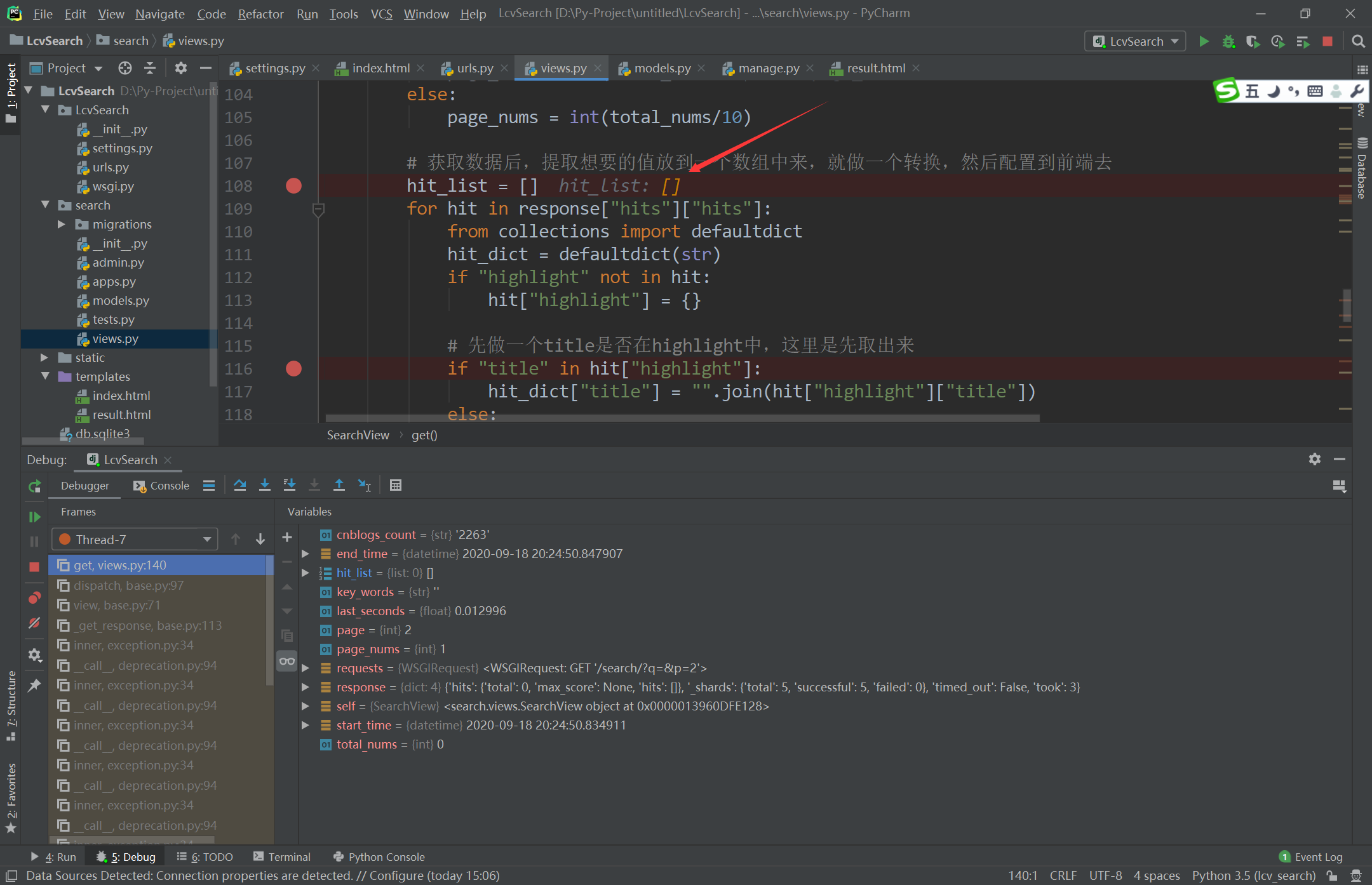Collapse the for loop fold marker at line 109
Viewport: 1372px width, 885px height.
click(319, 209)
